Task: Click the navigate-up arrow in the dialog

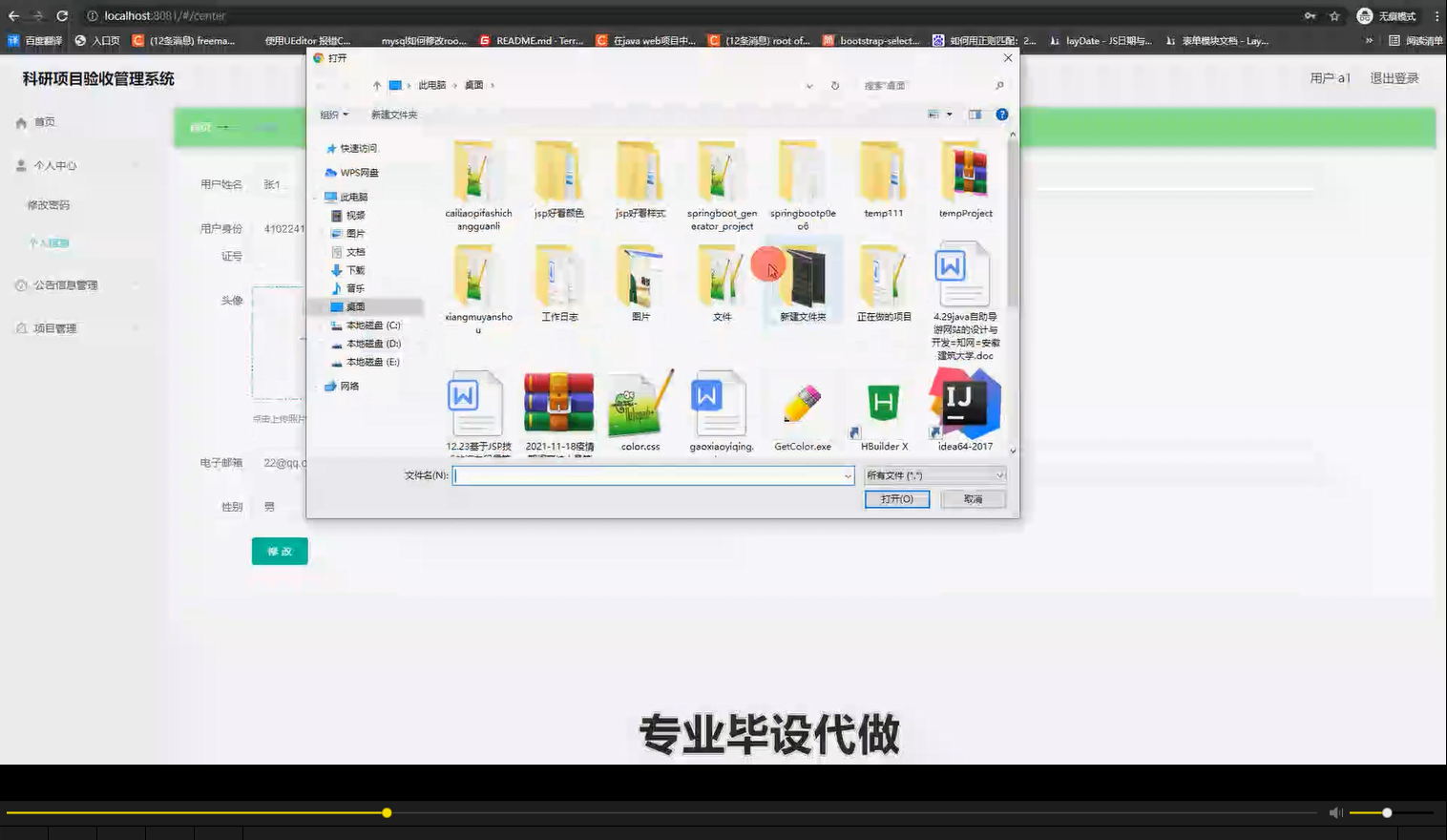Action: [x=376, y=85]
